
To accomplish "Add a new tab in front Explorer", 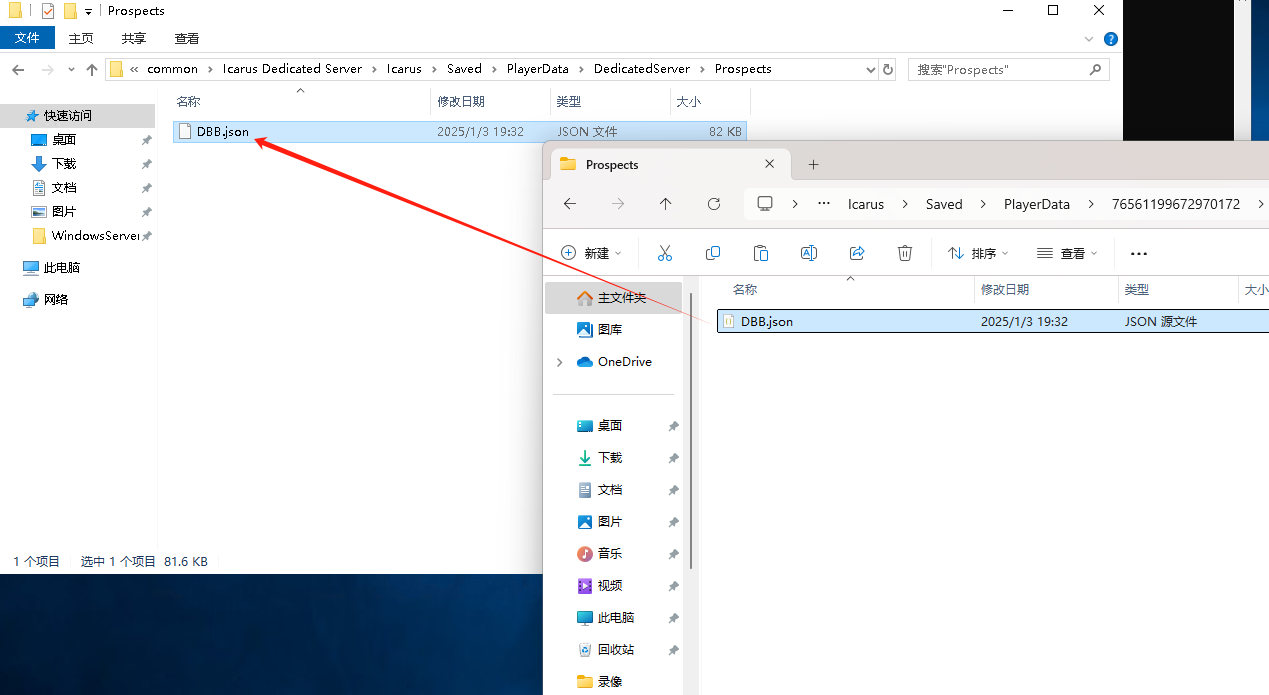I will 813,164.
